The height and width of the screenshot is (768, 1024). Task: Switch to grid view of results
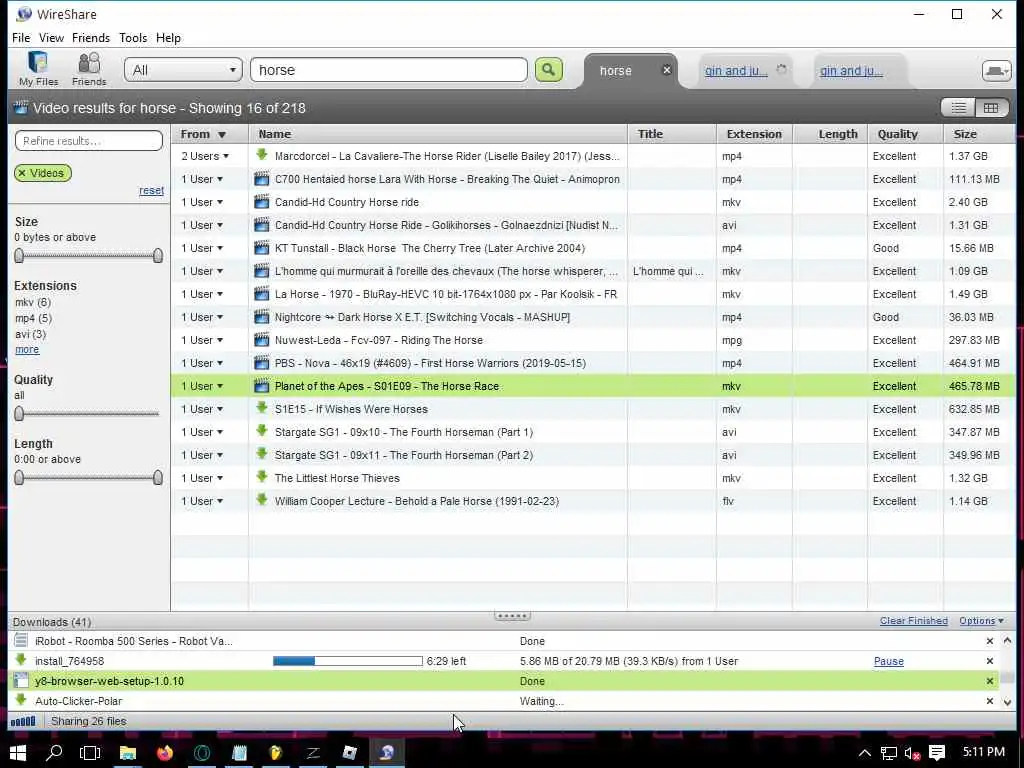991,108
